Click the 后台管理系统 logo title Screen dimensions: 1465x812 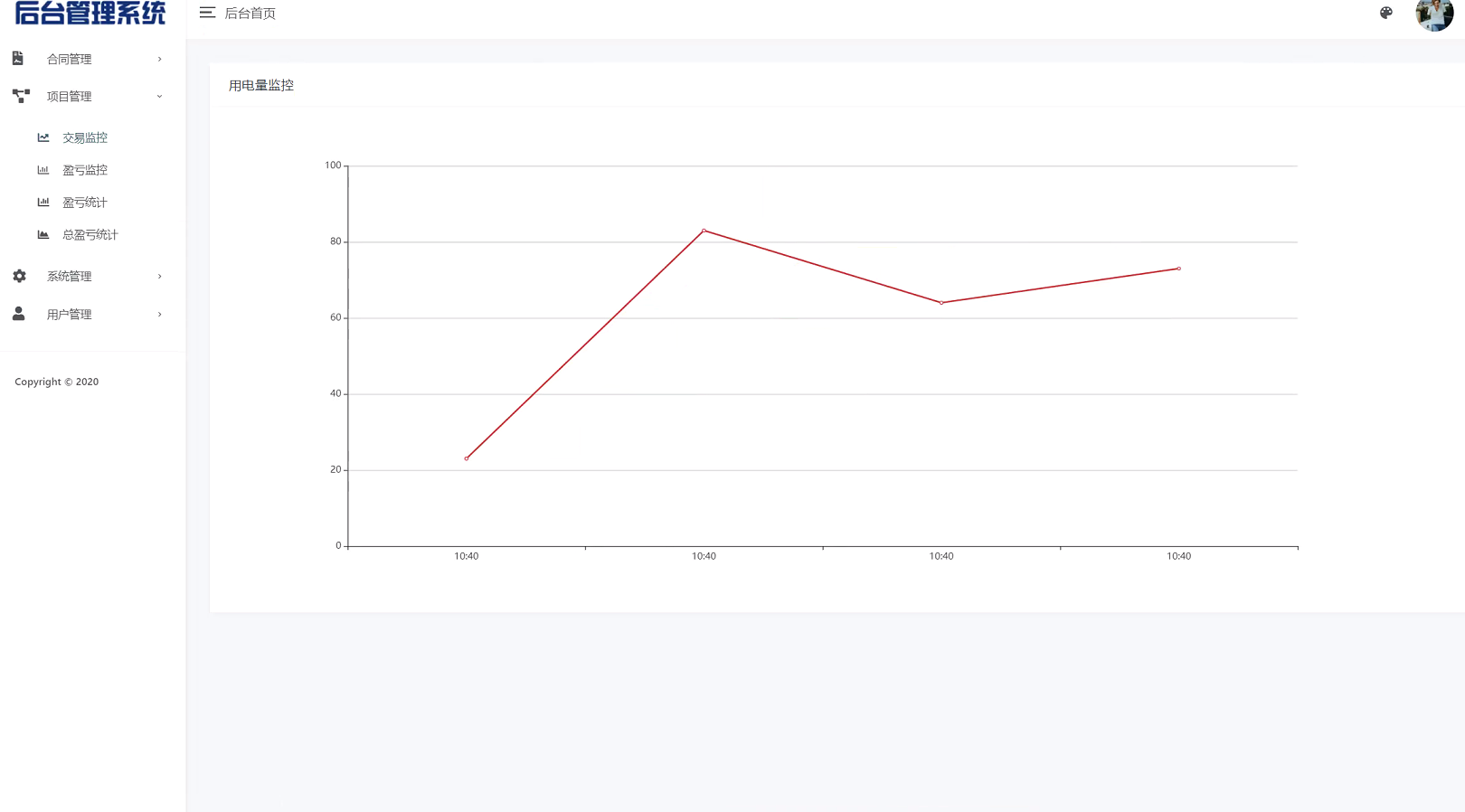click(90, 13)
